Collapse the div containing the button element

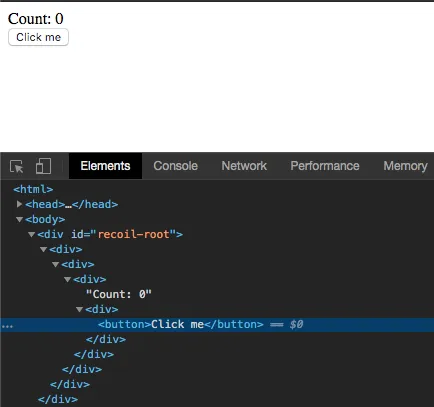point(79,309)
